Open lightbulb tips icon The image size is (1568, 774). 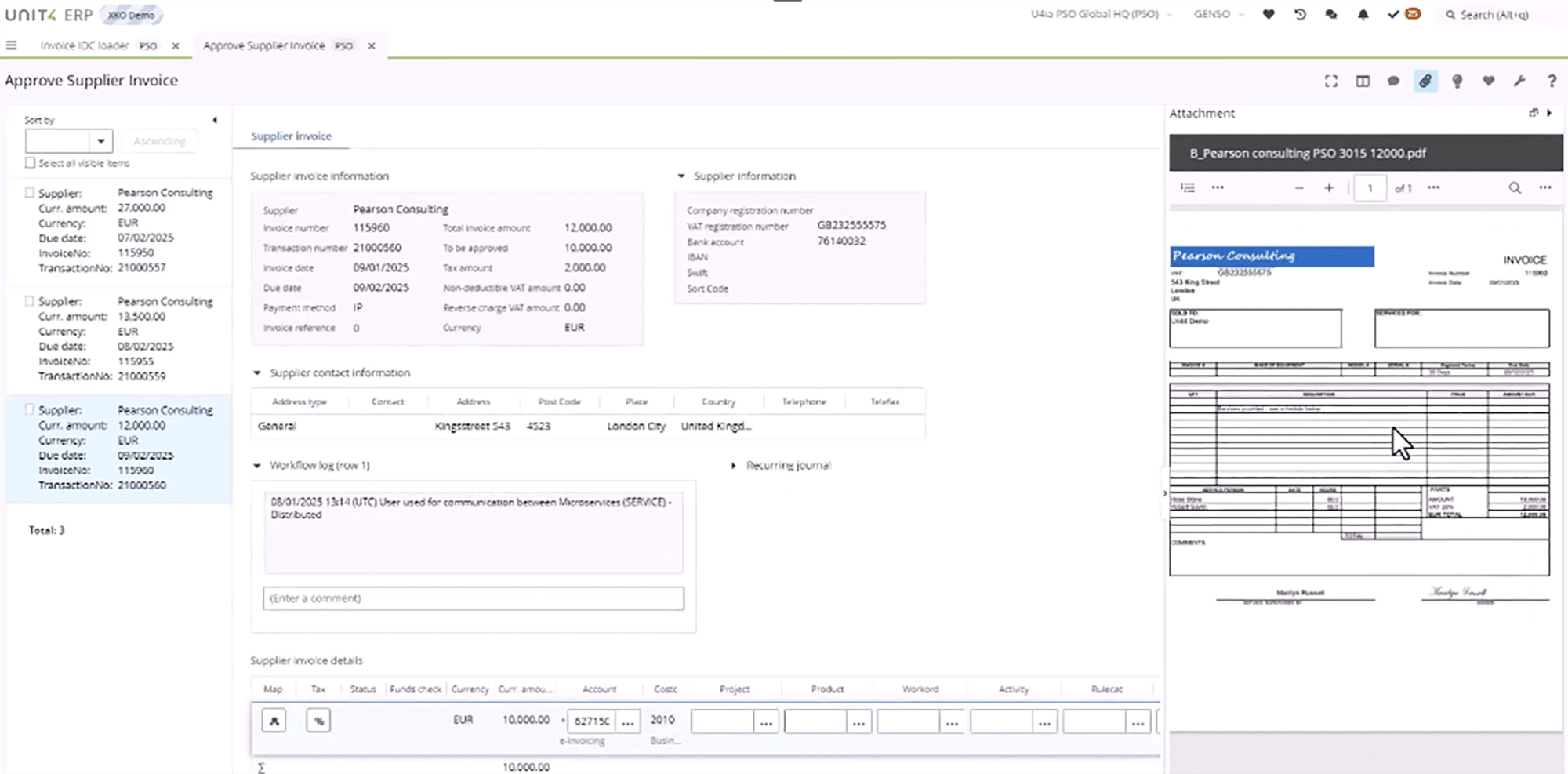(x=1457, y=81)
